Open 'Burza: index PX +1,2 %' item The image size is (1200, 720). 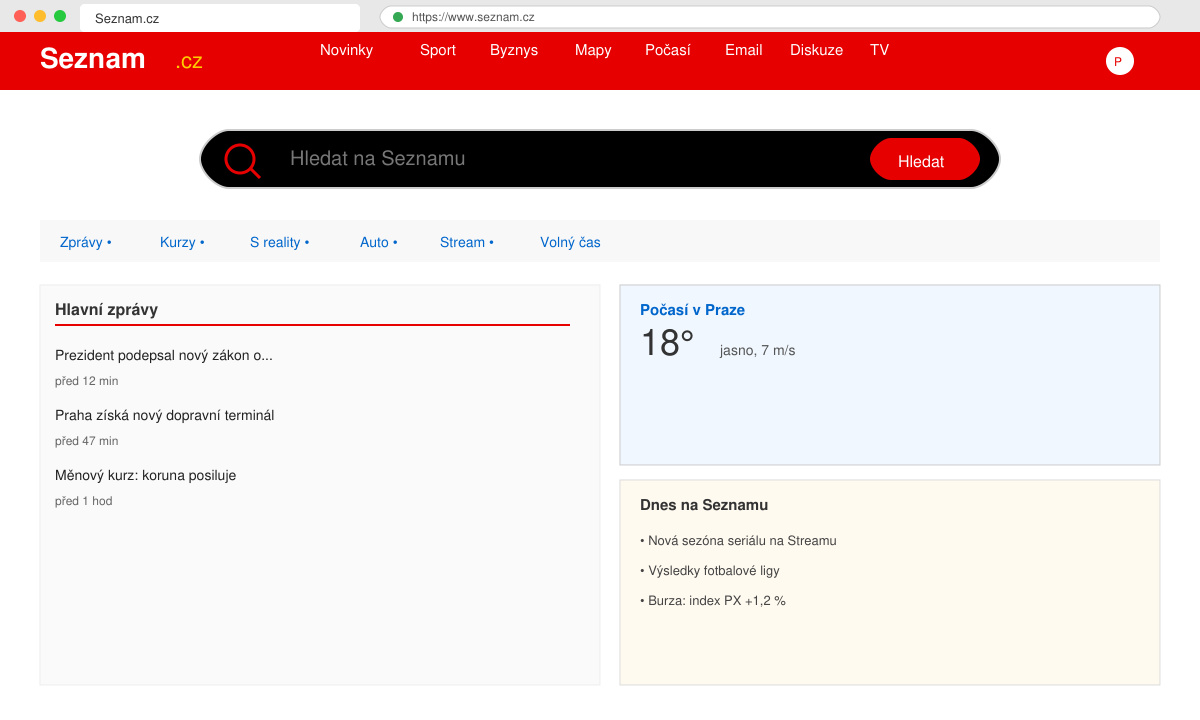713,601
